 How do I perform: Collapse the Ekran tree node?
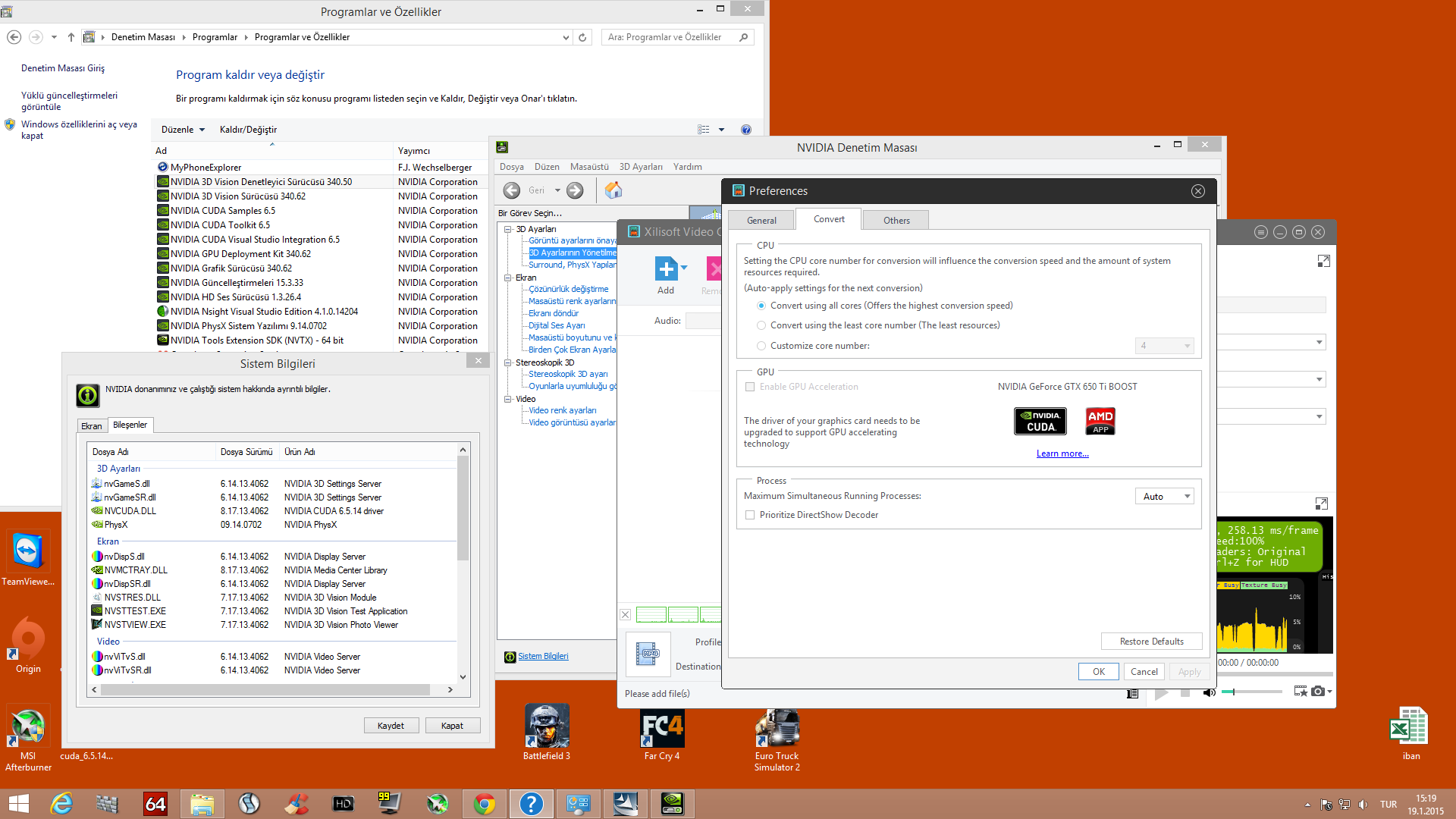[x=508, y=278]
